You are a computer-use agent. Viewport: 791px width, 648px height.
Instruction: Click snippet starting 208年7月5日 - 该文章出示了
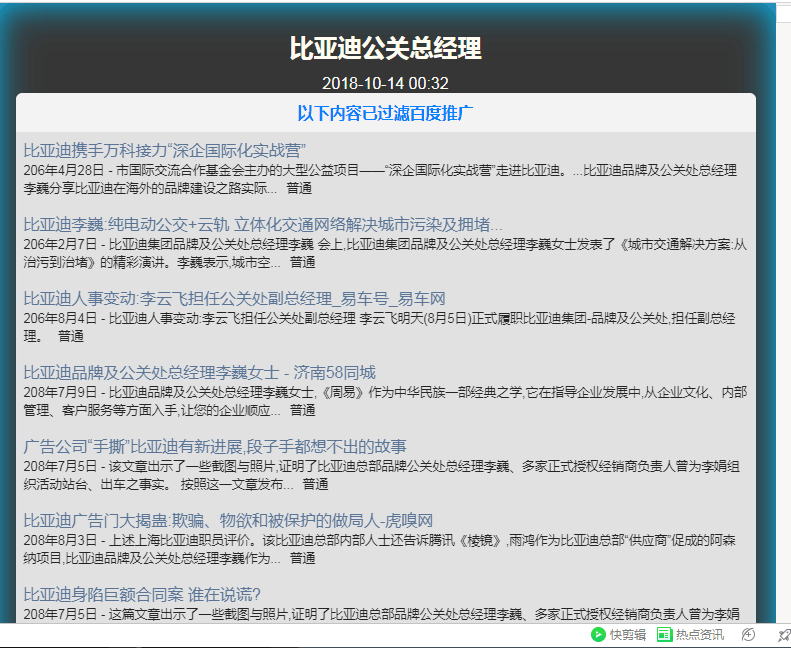pyautogui.click(x=381, y=476)
